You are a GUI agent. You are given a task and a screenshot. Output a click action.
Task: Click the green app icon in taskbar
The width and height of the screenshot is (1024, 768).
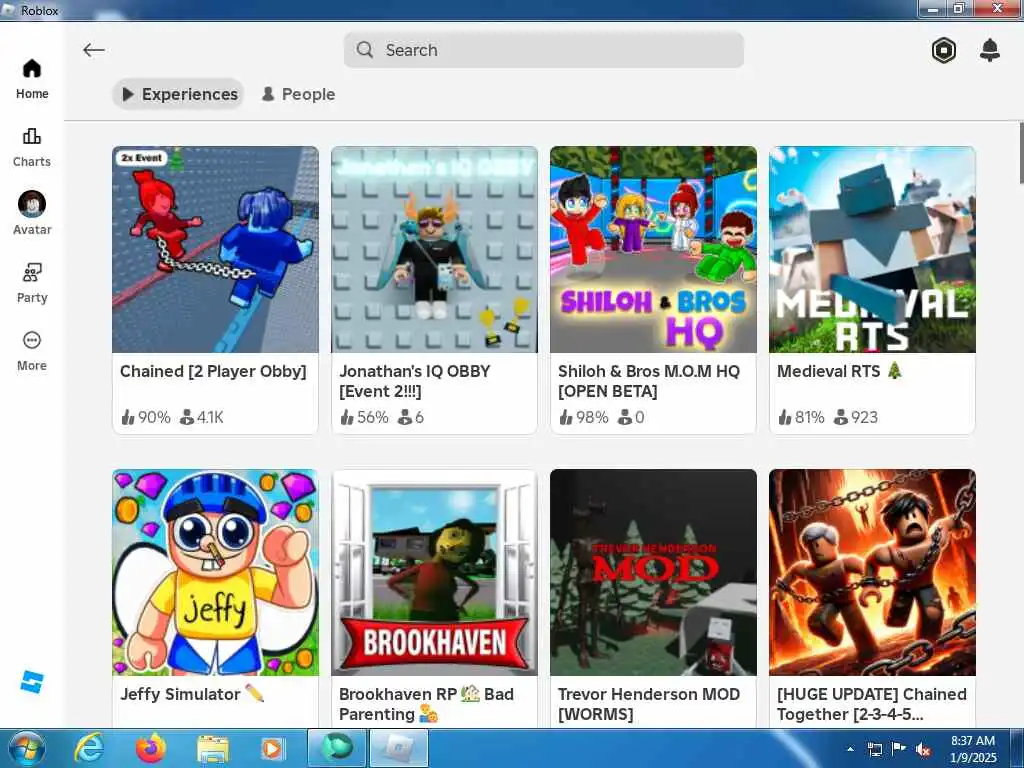(x=336, y=748)
